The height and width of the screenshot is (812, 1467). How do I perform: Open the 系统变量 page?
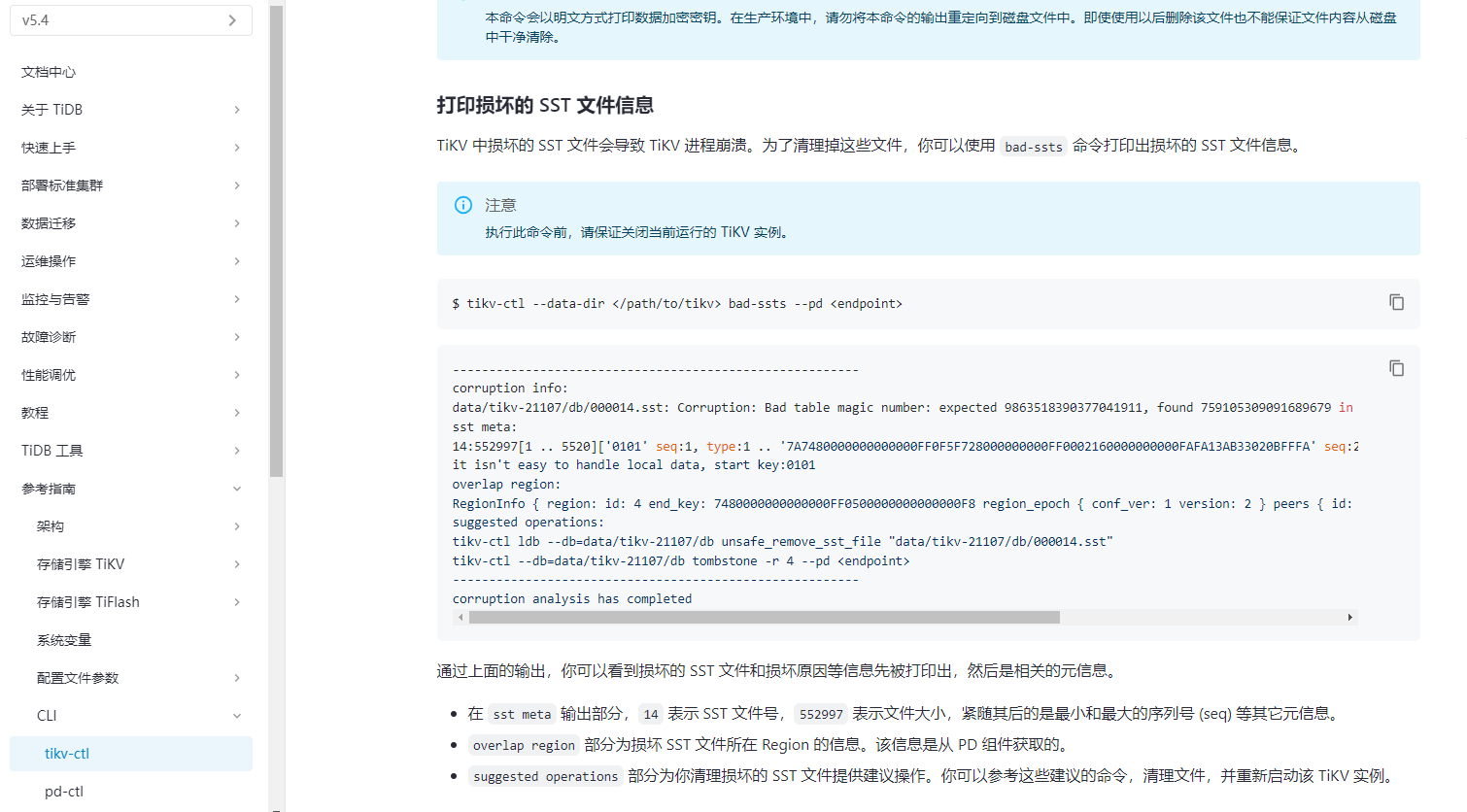[x=64, y=640]
